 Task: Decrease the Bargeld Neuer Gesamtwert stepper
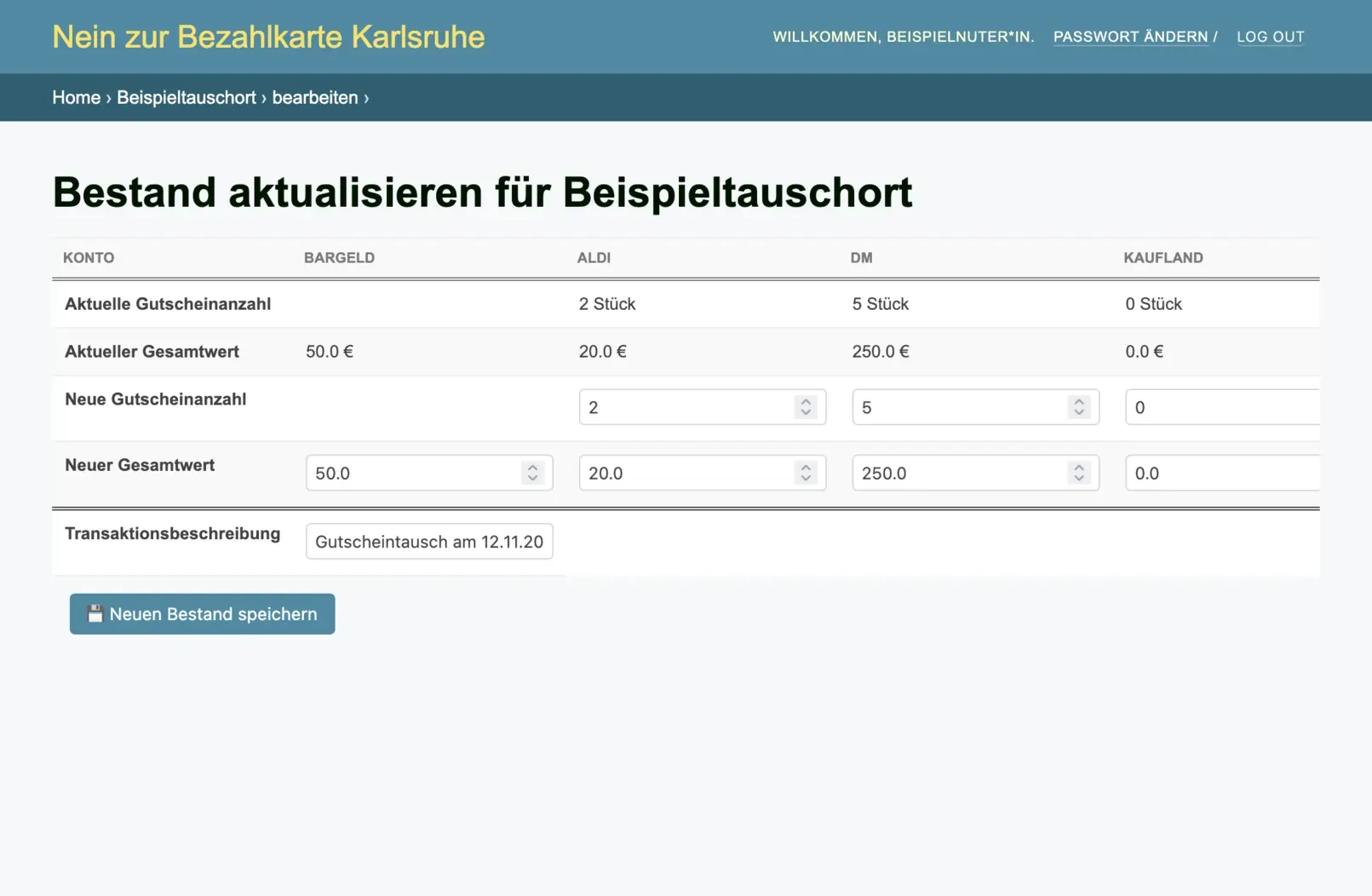[x=532, y=479]
